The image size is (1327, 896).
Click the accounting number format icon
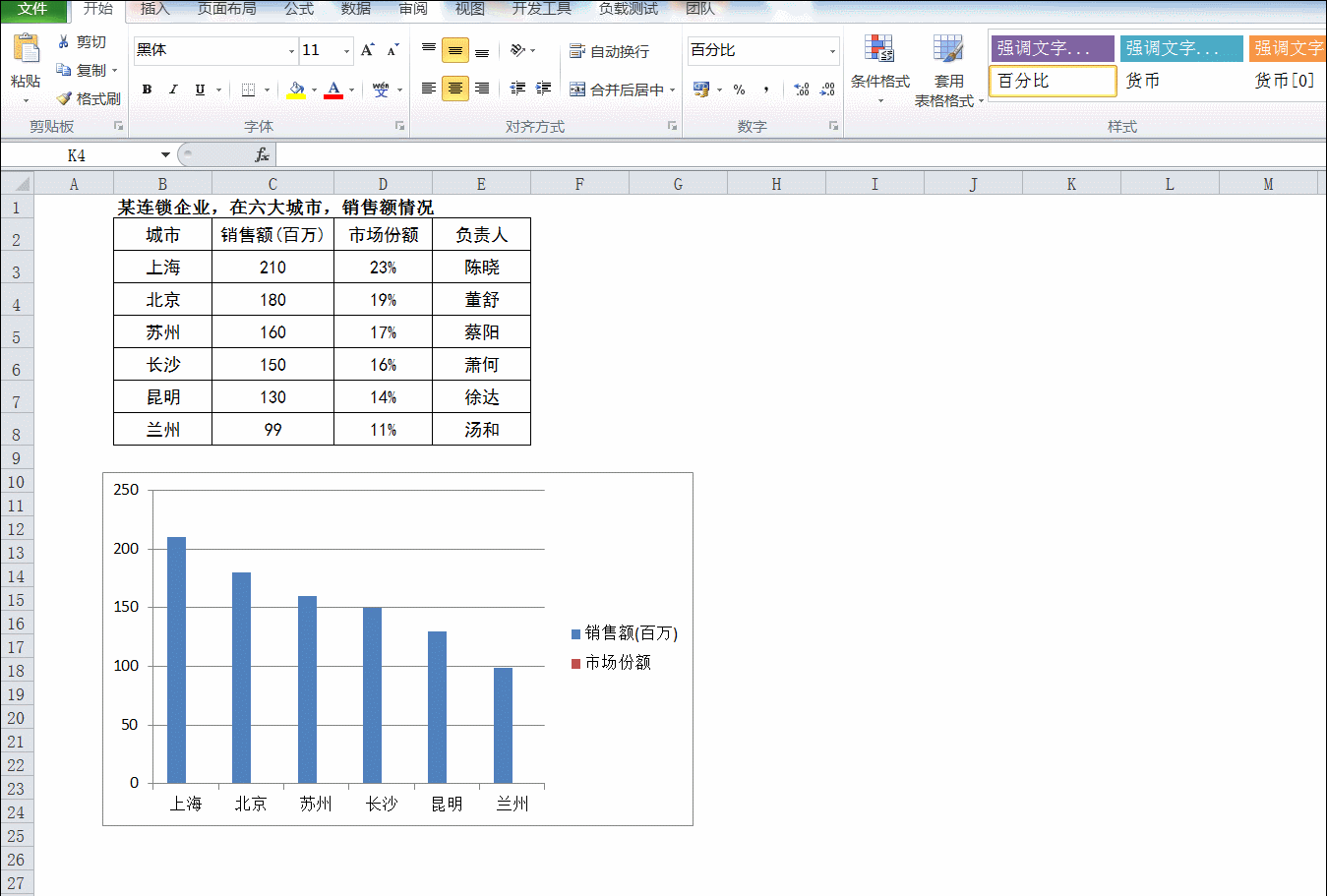[x=701, y=90]
